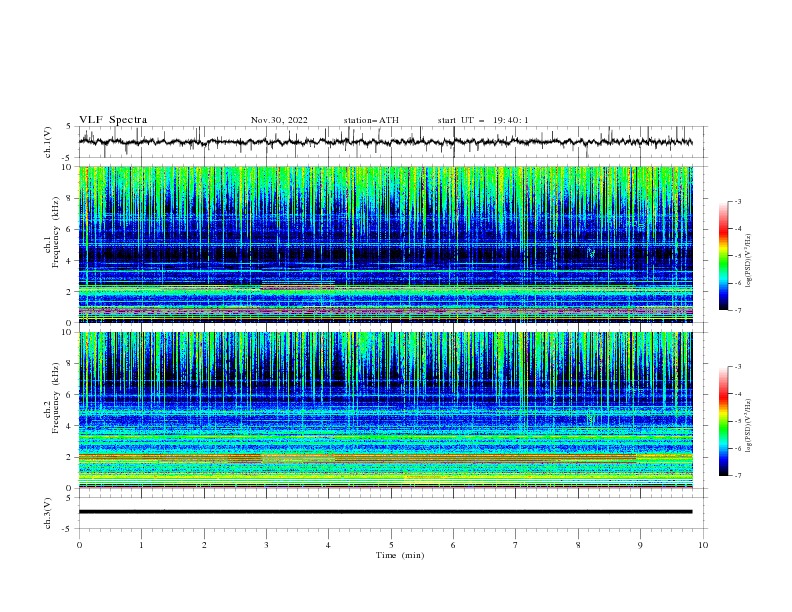The image size is (792, 612).
Task: Click the time axis tick label "8"
Action: (578, 545)
